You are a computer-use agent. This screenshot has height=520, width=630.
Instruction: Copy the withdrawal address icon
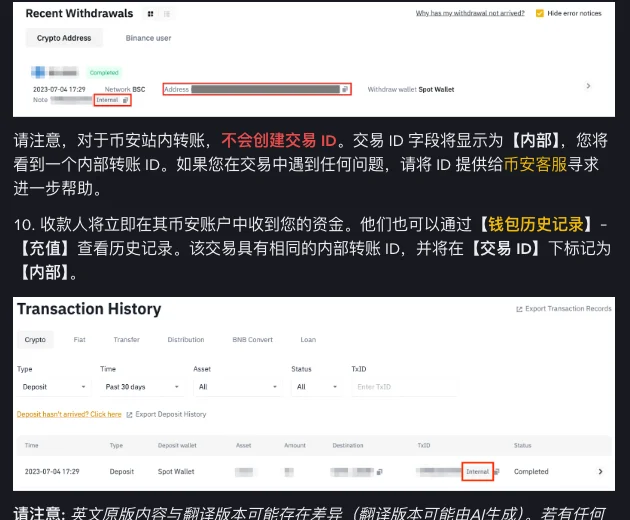[345, 89]
